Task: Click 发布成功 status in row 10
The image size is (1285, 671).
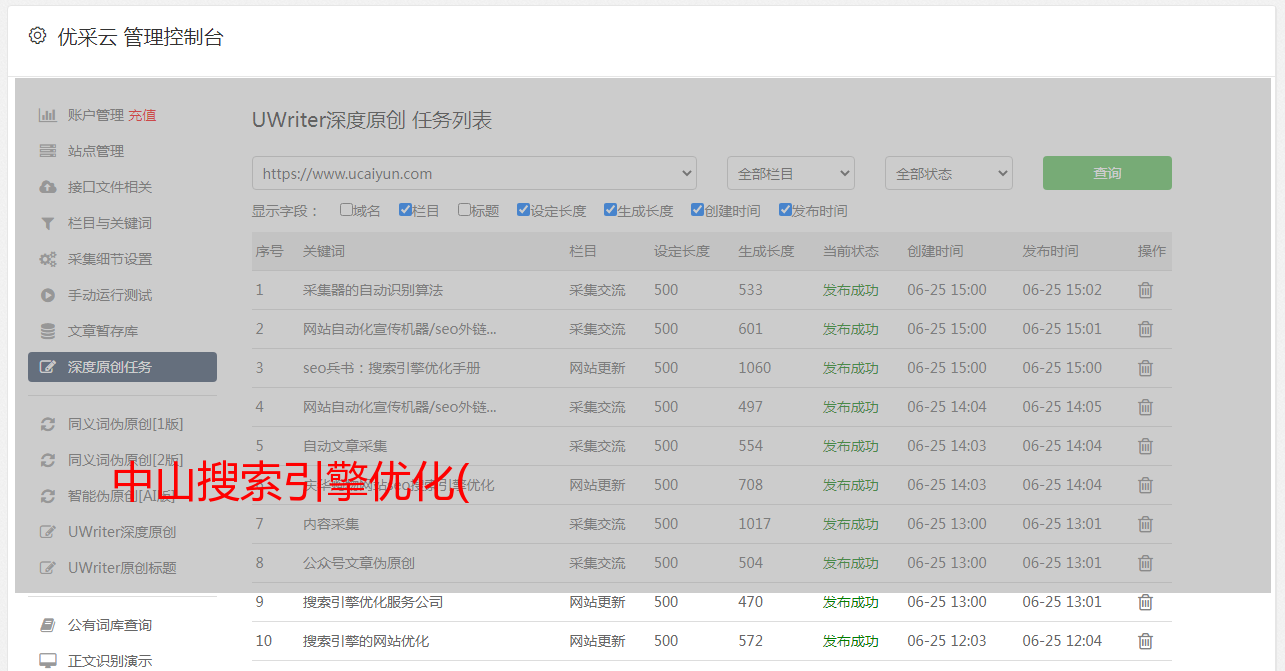Action: coord(851,641)
